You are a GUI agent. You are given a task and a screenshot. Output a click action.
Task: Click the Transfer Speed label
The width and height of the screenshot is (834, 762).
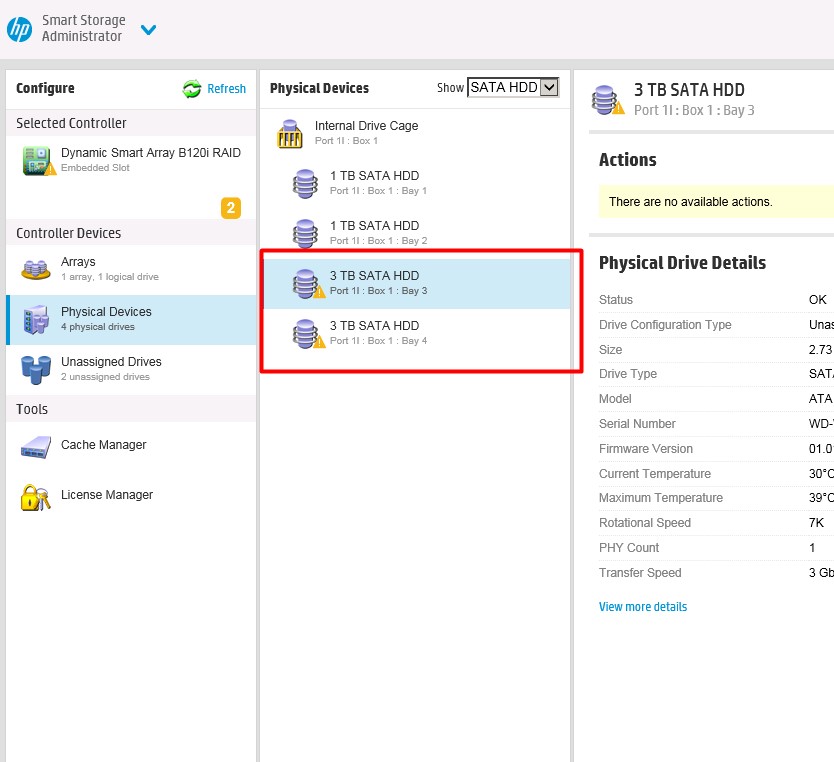(x=640, y=573)
